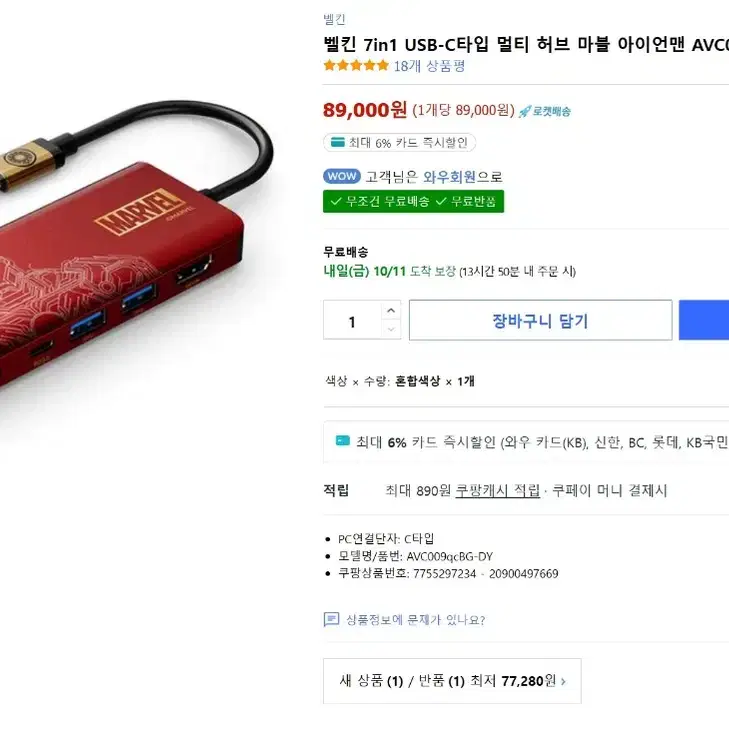Add item with 장바구니 담기 button
Screen dimensions: 729x729
(540, 320)
